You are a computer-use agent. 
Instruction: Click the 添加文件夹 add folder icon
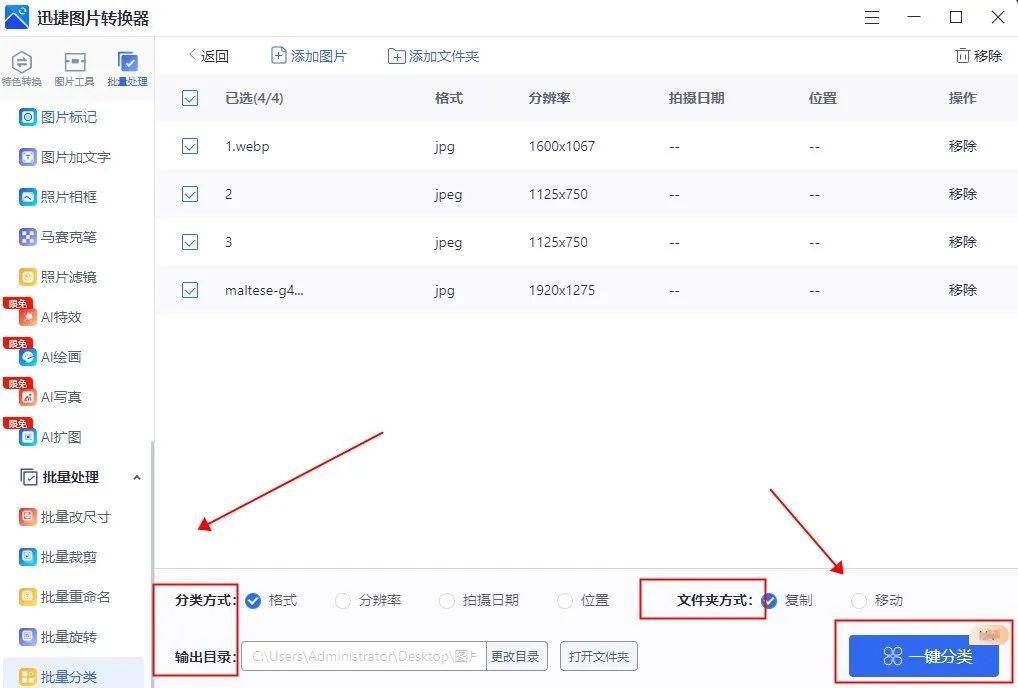[x=396, y=57]
